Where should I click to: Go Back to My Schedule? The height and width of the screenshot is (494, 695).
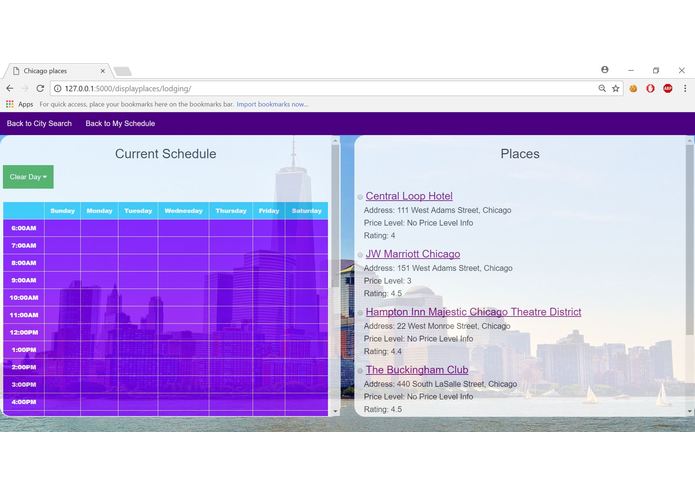coord(120,124)
